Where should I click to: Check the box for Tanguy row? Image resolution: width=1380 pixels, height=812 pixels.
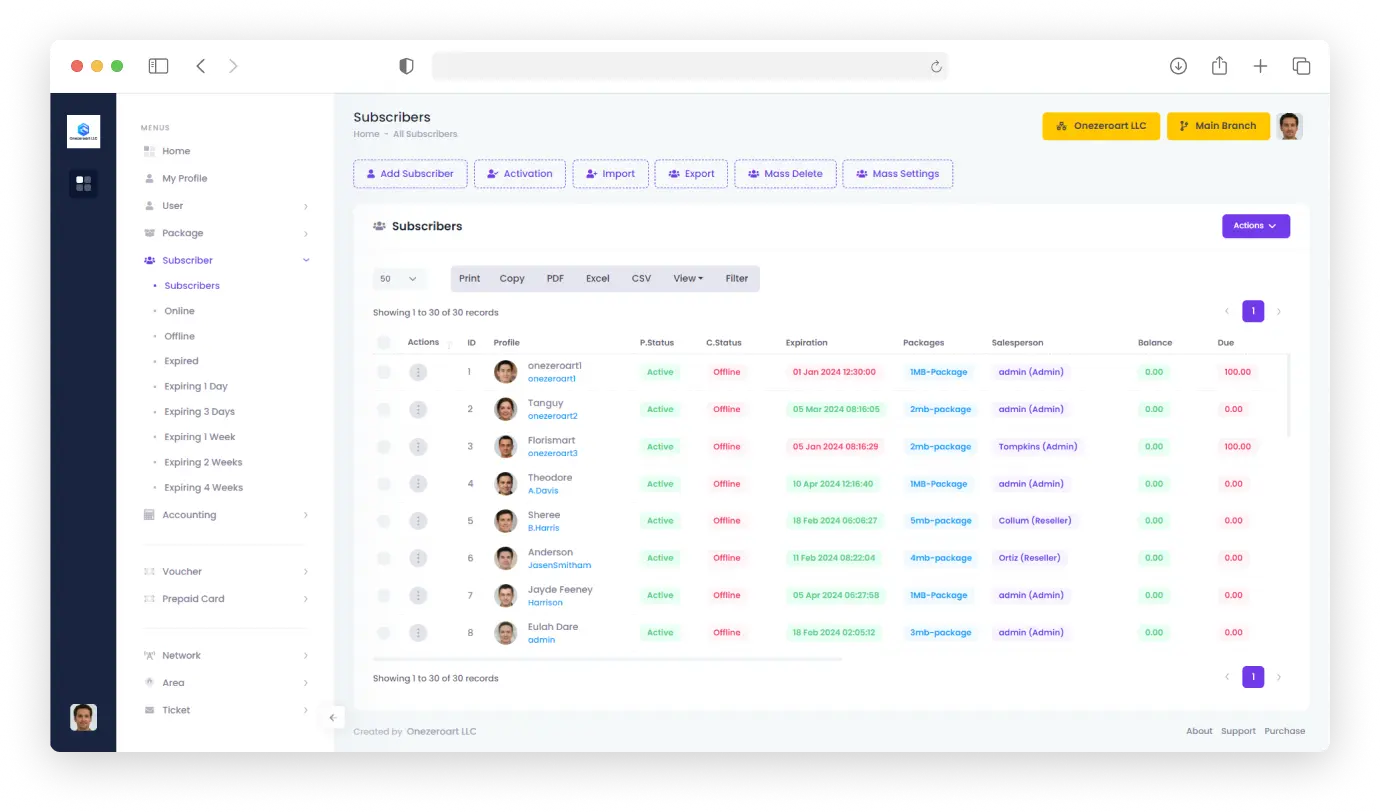pyautogui.click(x=383, y=409)
